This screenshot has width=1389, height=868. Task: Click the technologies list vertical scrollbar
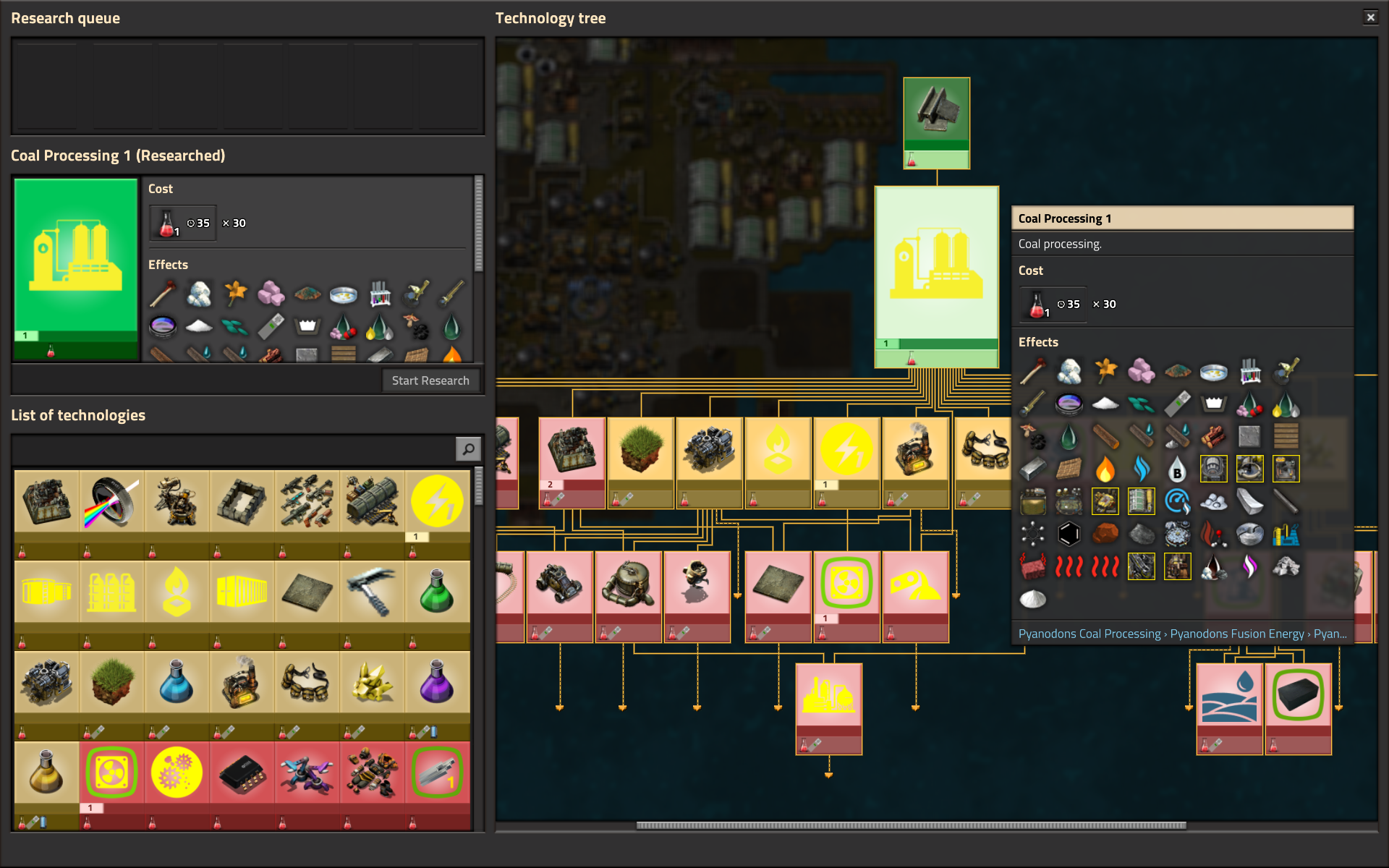[x=478, y=486]
